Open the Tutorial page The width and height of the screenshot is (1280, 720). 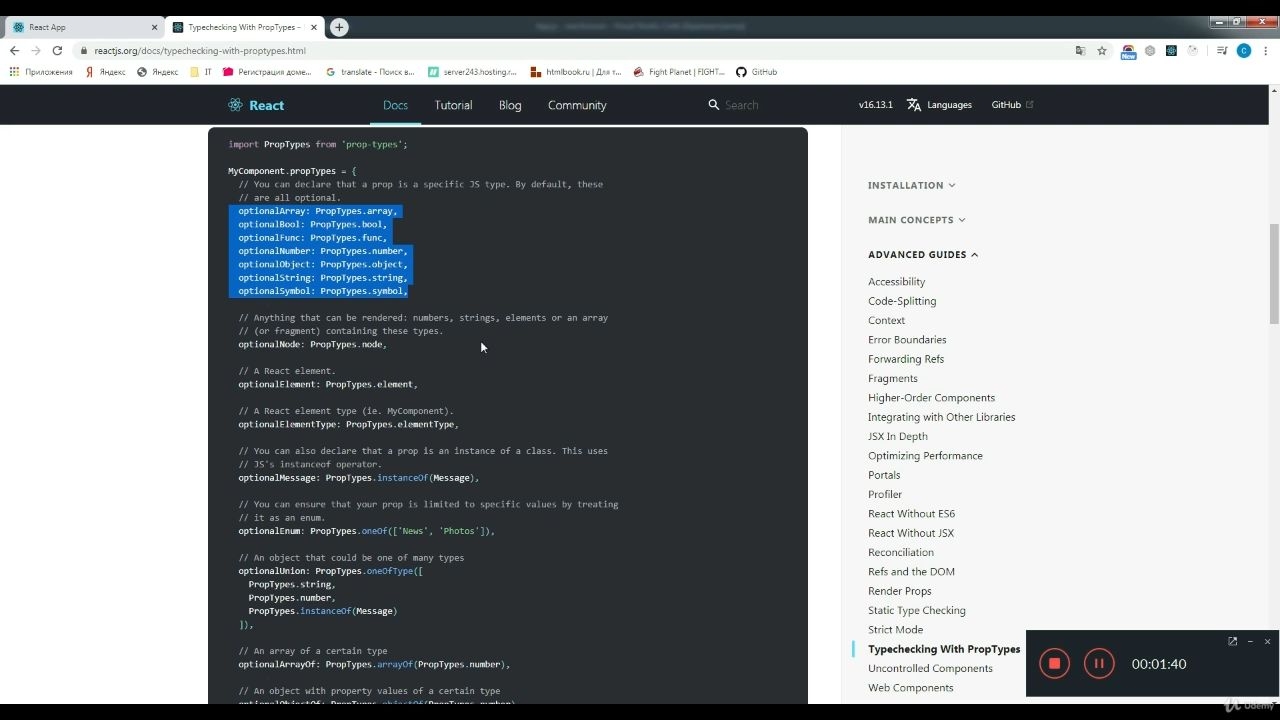point(453,105)
